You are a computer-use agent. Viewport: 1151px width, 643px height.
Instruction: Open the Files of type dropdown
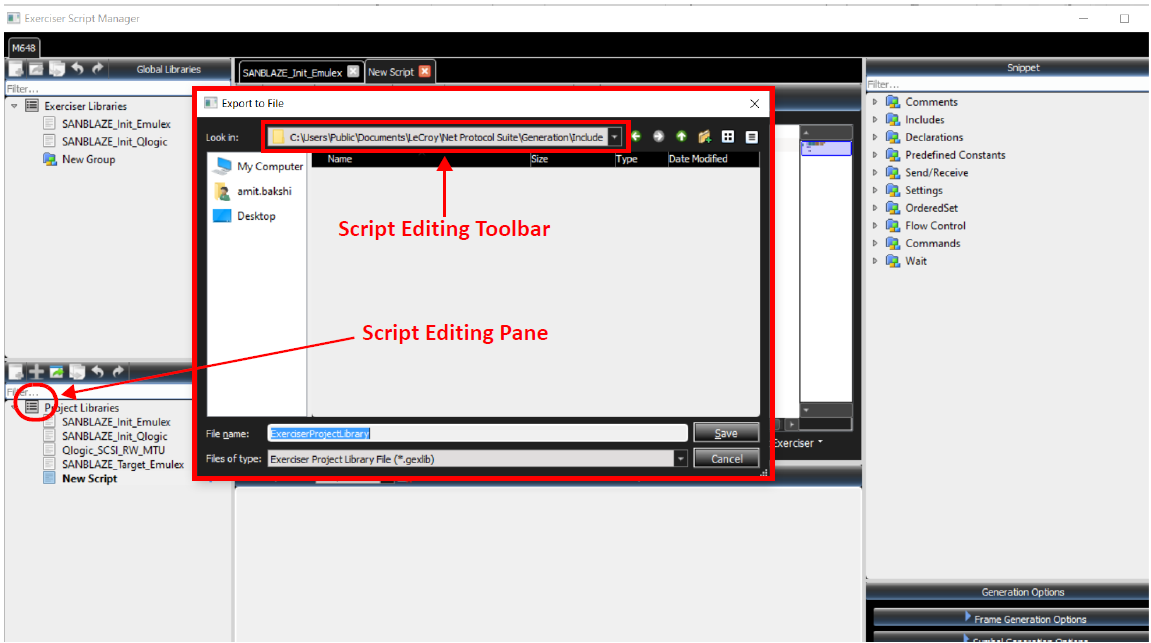(x=680, y=459)
